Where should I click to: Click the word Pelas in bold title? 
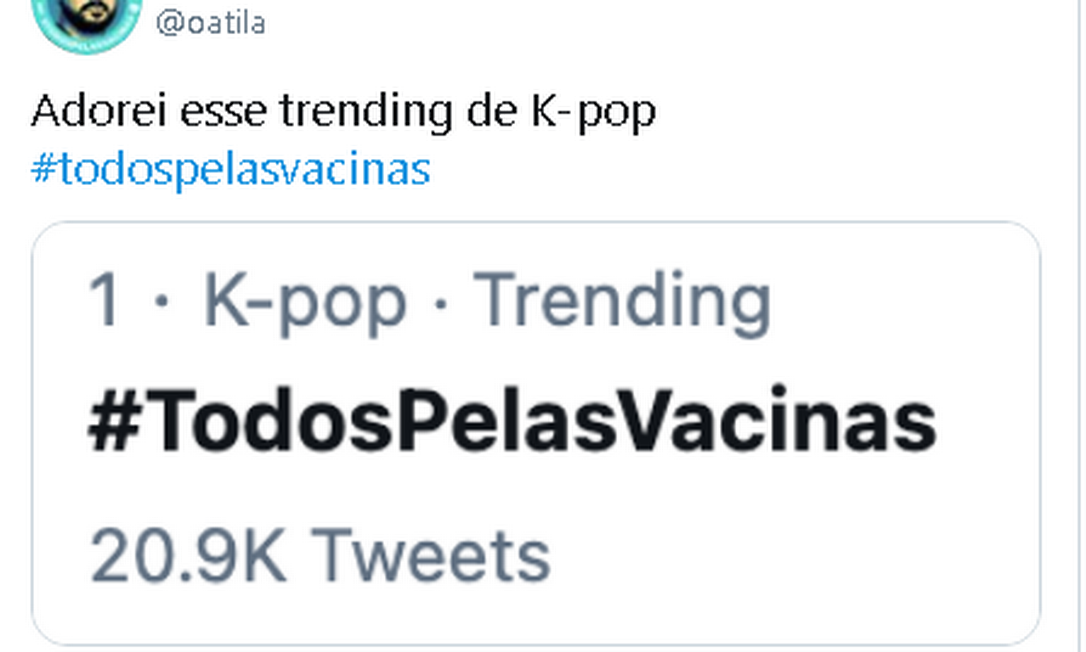tap(549, 423)
